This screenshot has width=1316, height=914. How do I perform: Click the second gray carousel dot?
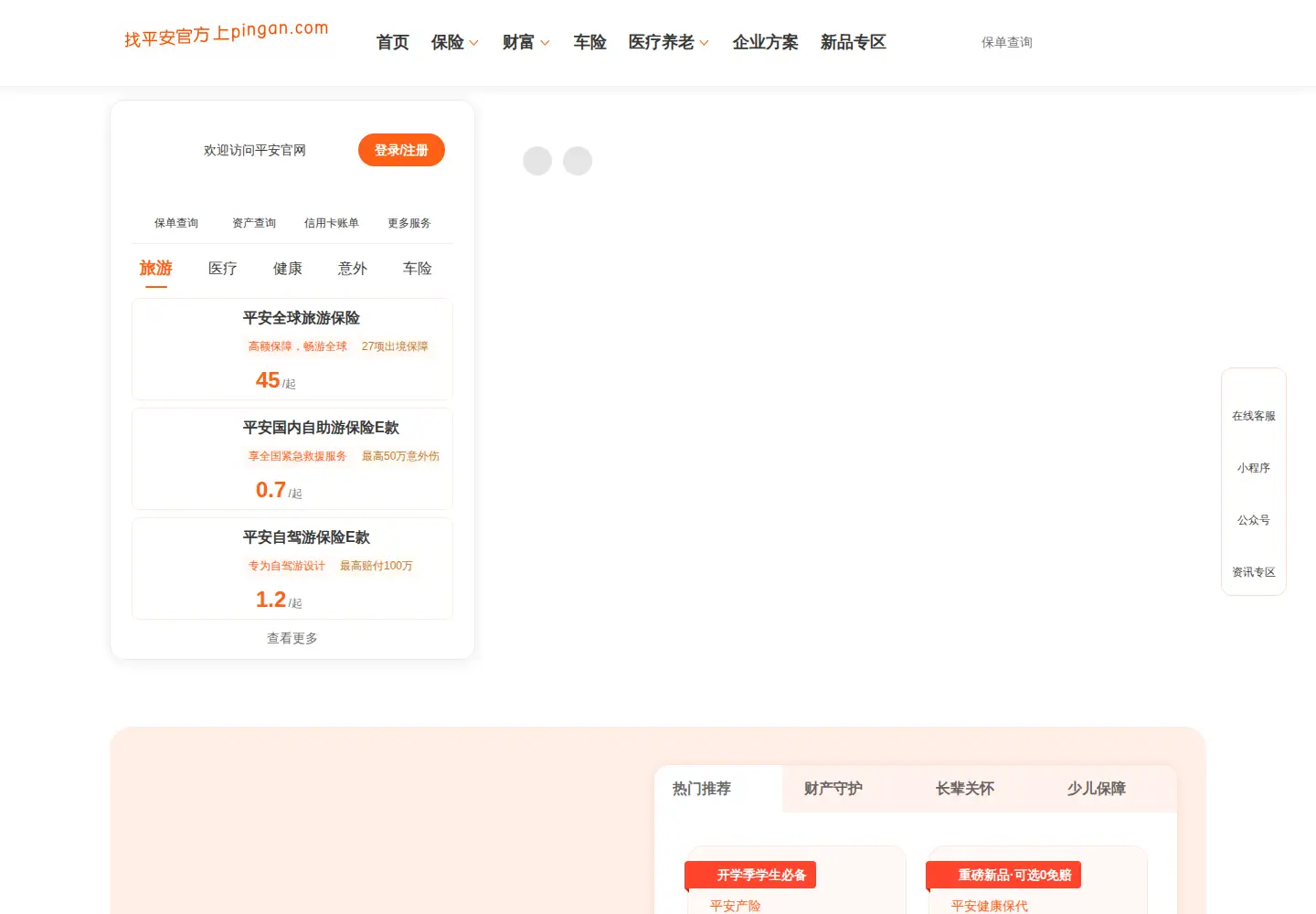[578, 161]
